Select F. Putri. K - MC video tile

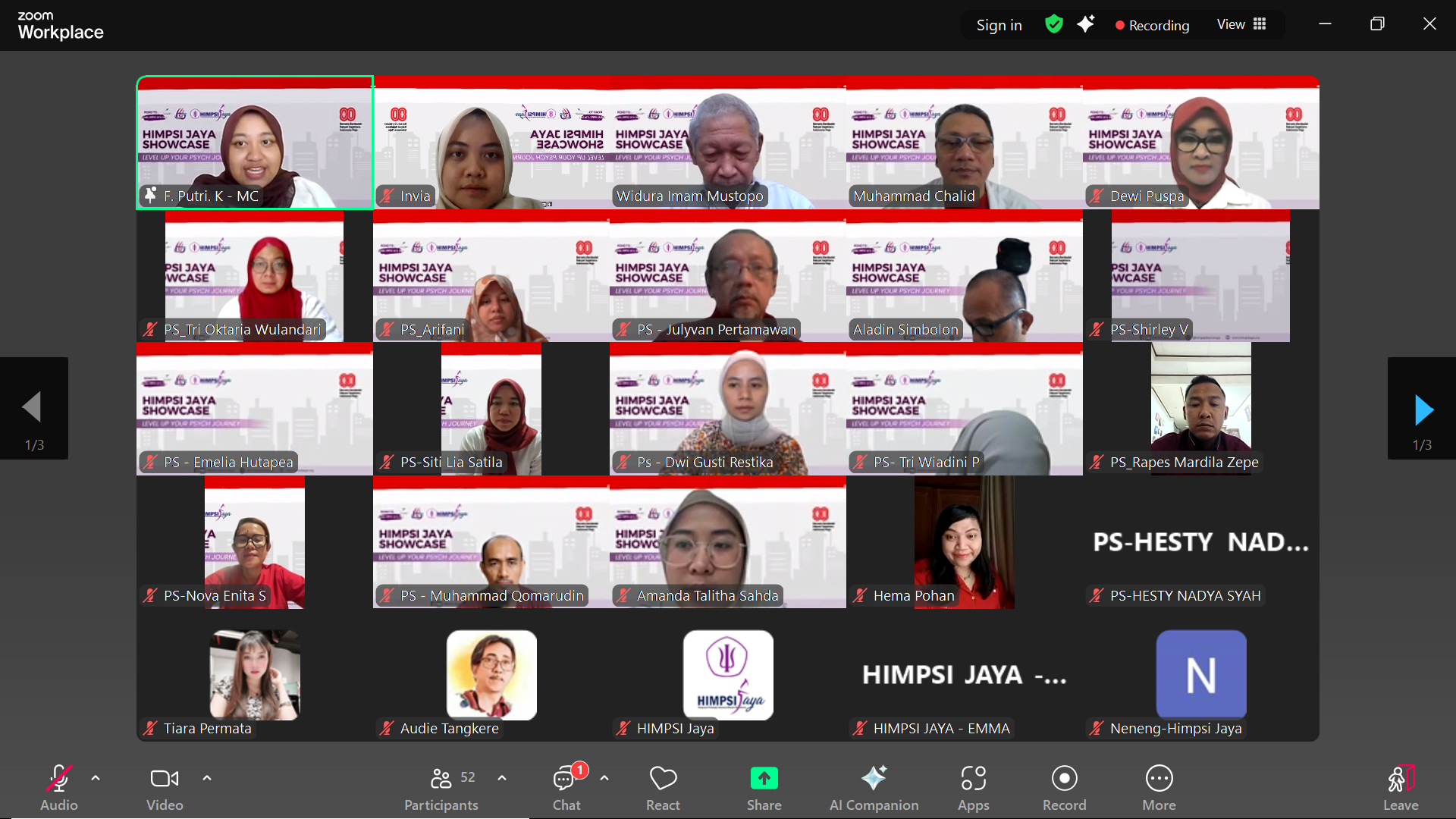255,143
